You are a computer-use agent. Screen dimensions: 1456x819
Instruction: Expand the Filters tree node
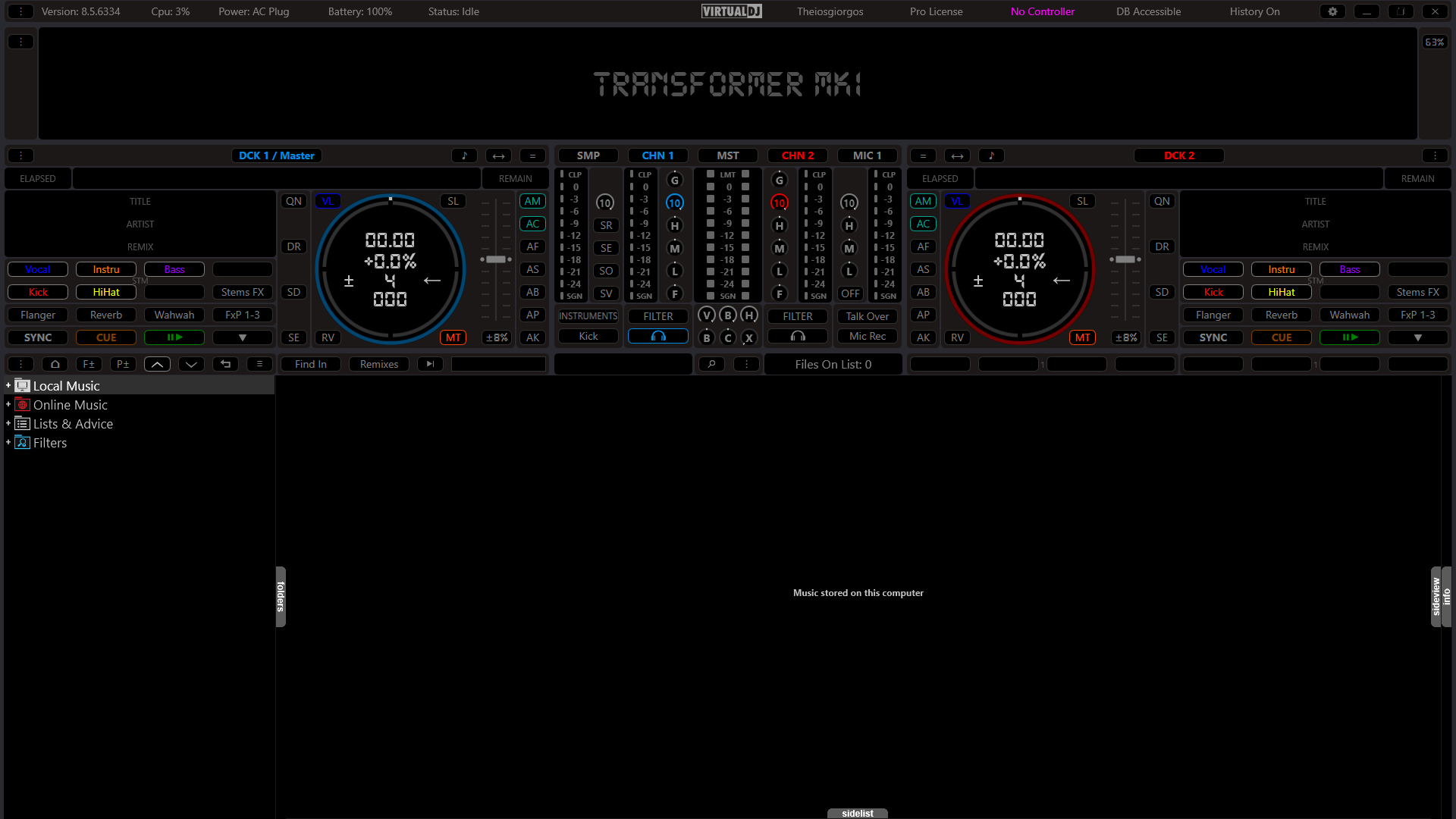click(8, 442)
